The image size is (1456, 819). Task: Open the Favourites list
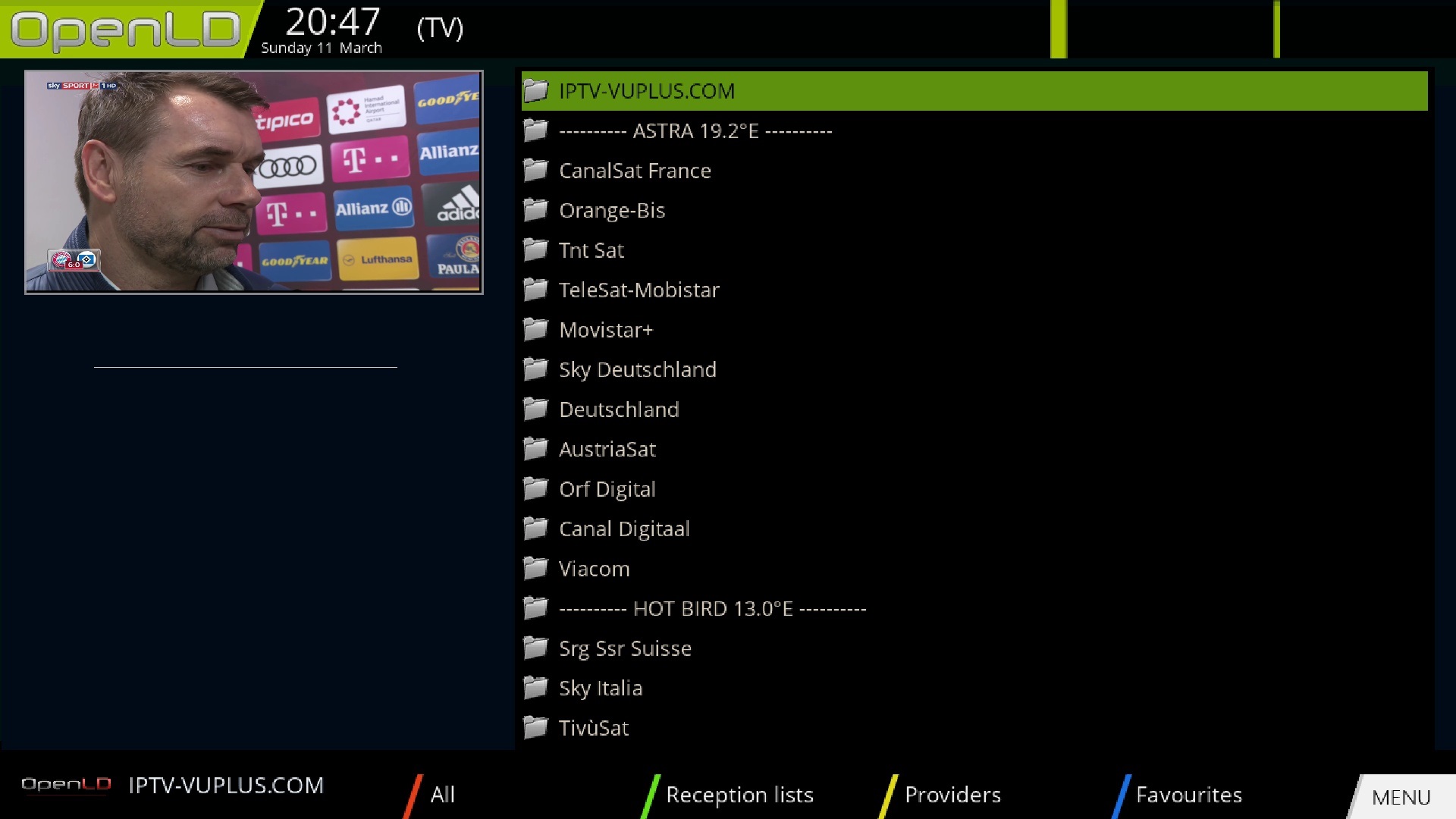(1188, 795)
